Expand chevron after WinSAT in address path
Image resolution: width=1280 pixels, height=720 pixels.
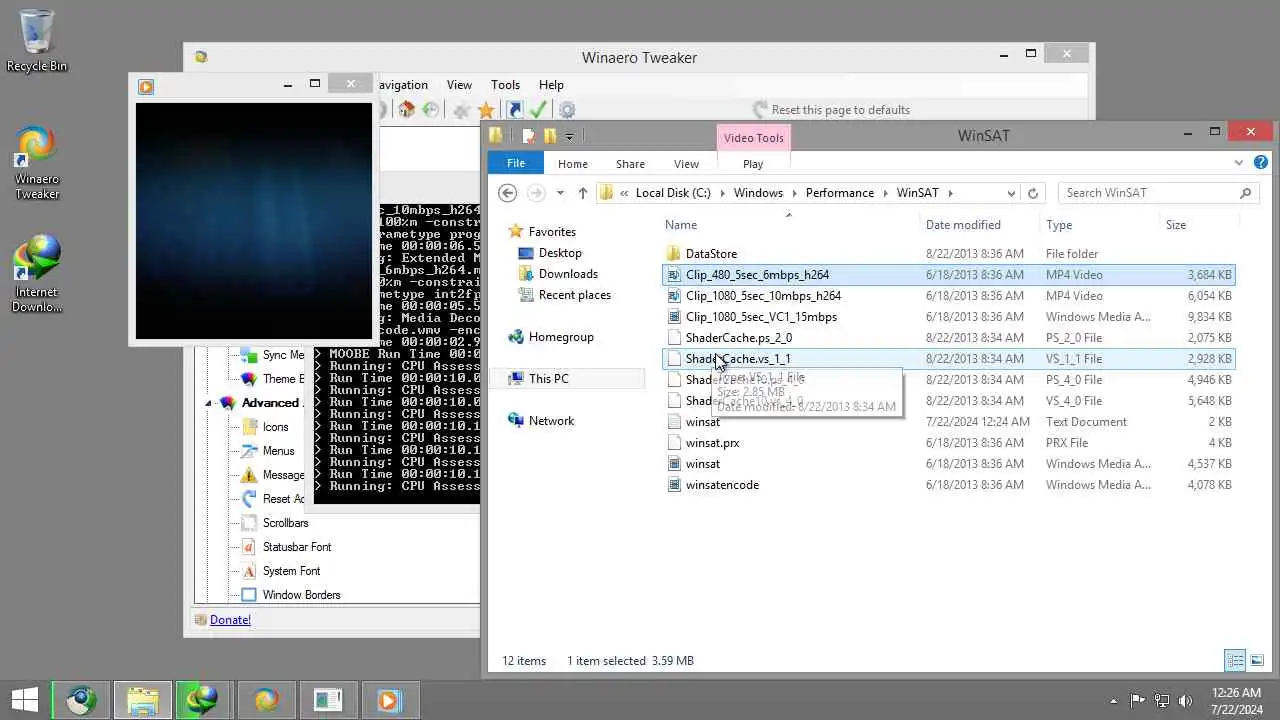(950, 193)
